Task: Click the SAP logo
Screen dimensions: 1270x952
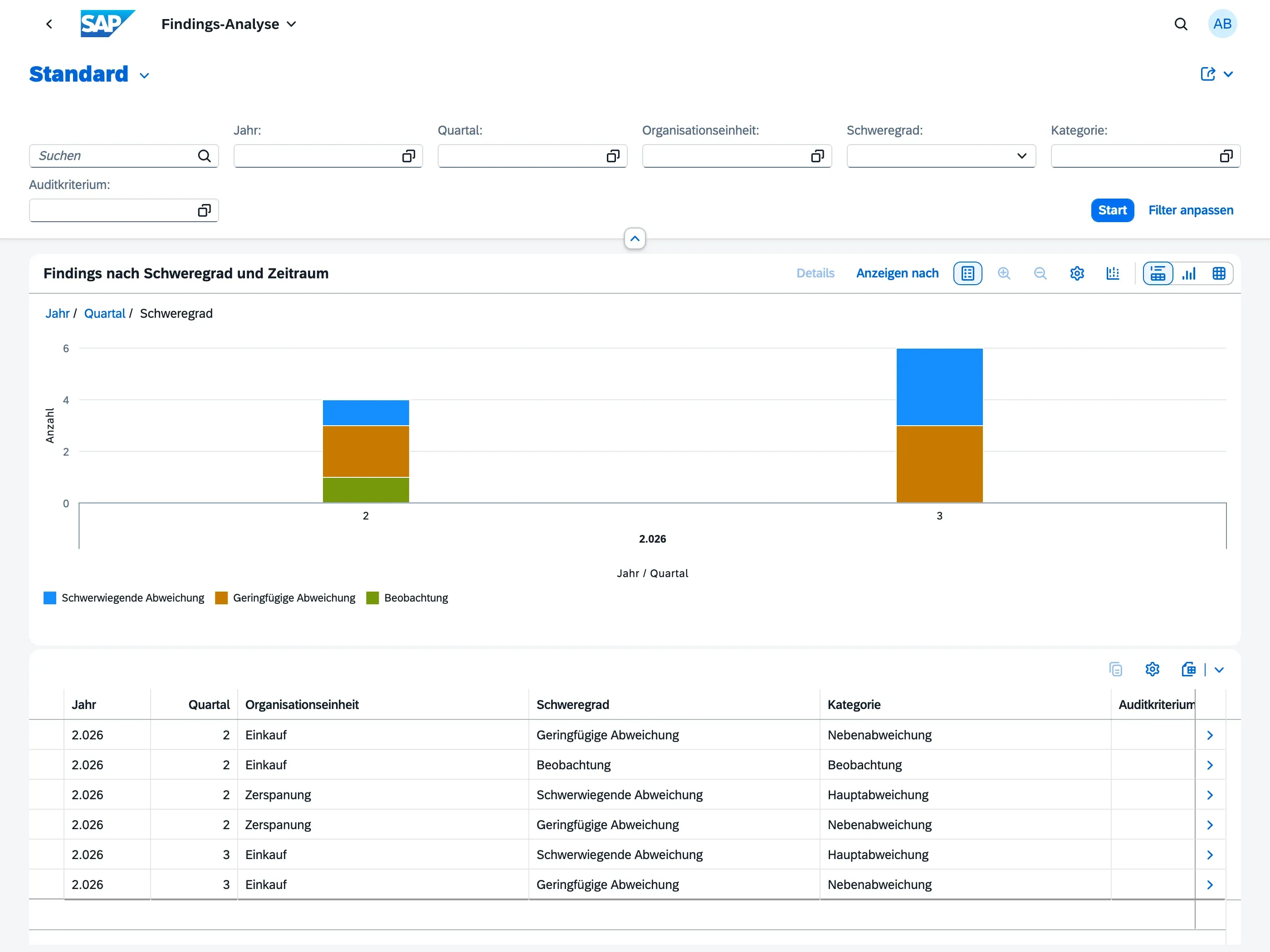Action: [x=108, y=24]
